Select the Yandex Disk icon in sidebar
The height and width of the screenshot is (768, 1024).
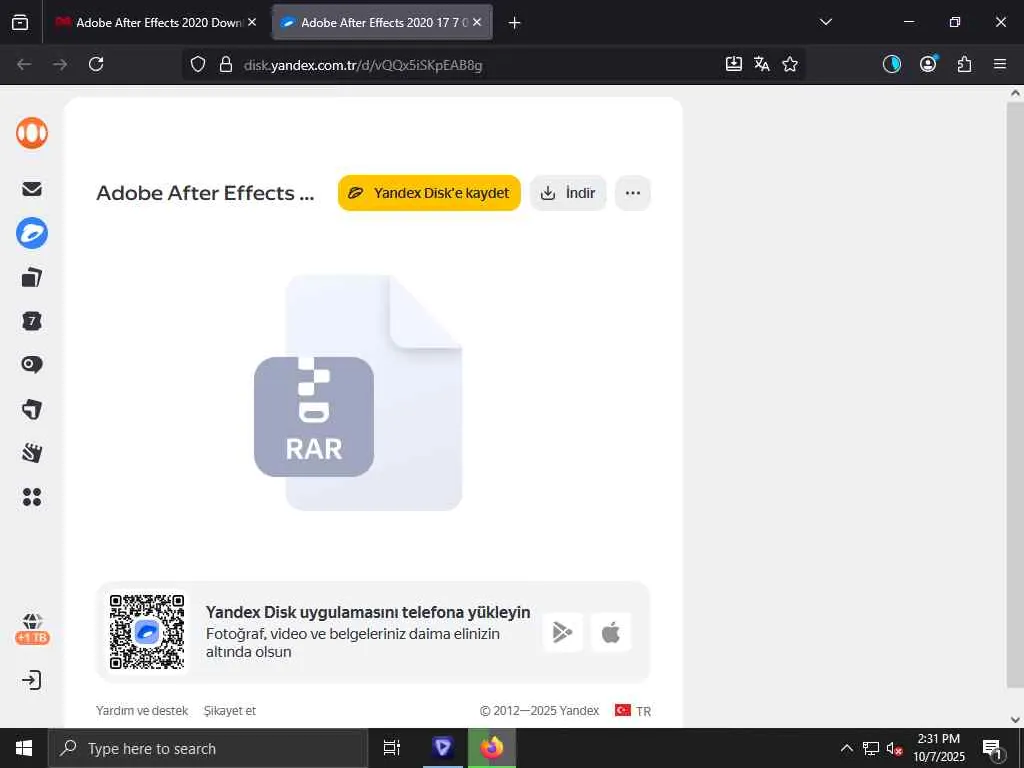tap(32, 233)
